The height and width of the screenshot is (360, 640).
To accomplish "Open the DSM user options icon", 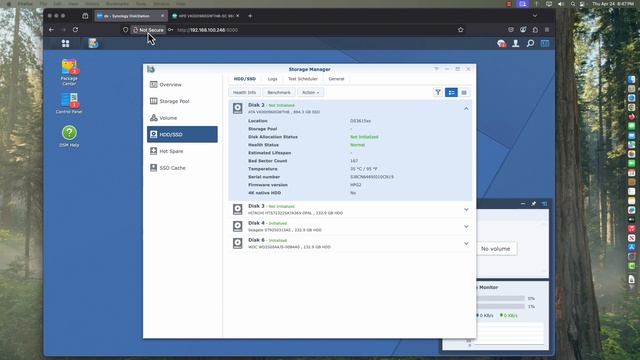I will [x=516, y=43].
